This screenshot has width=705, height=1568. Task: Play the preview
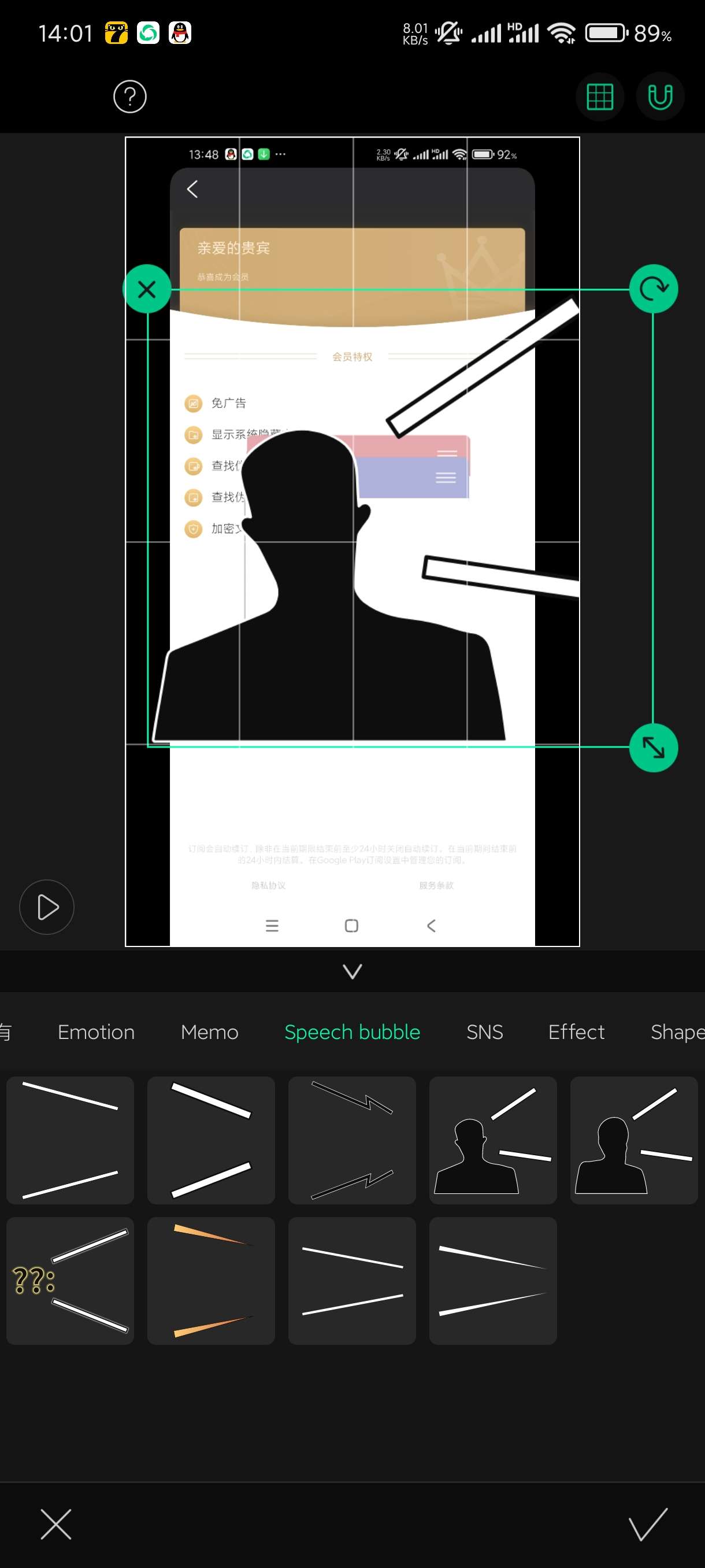coord(47,907)
